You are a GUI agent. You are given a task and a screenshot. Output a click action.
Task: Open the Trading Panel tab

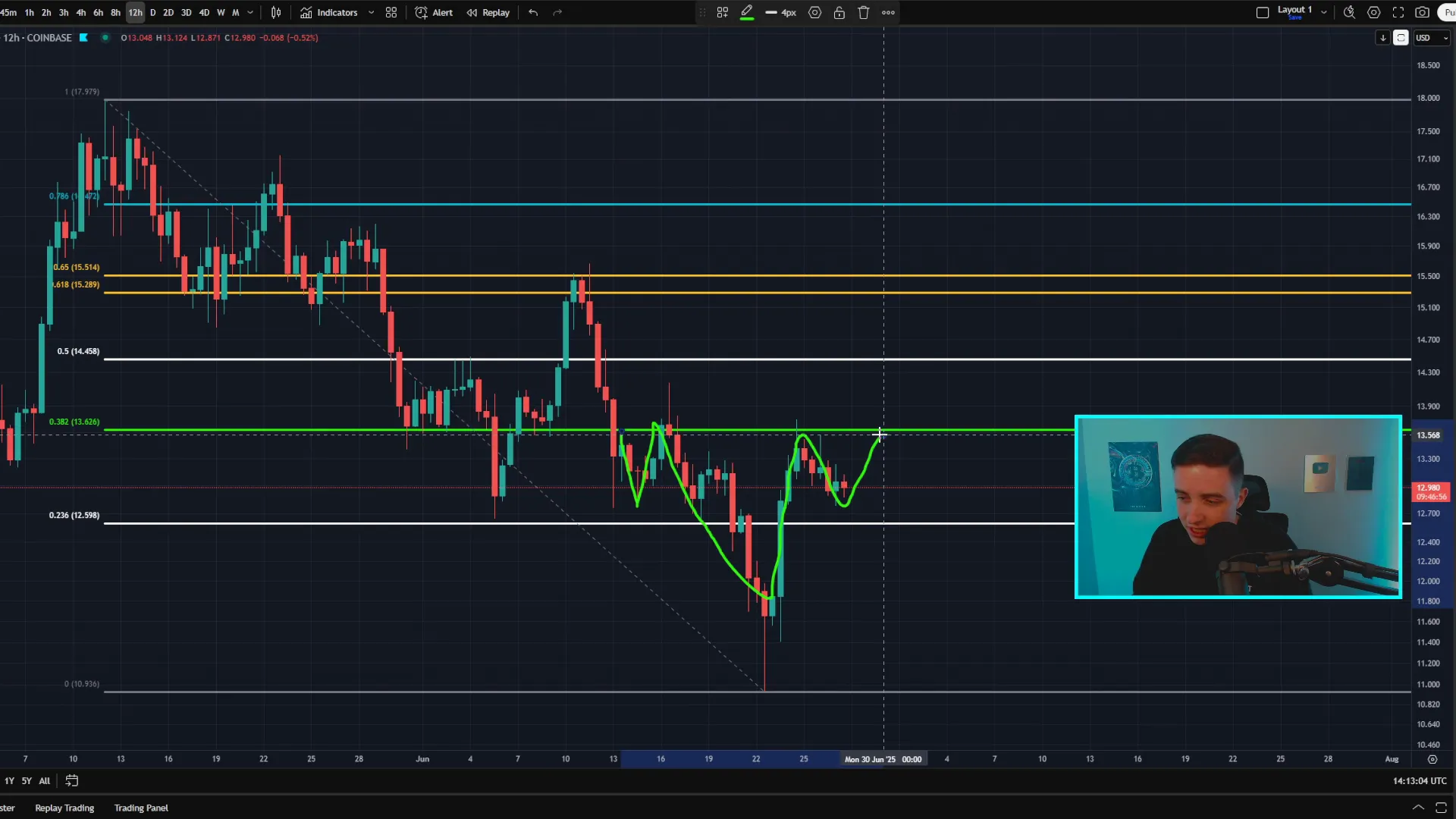pyautogui.click(x=141, y=808)
